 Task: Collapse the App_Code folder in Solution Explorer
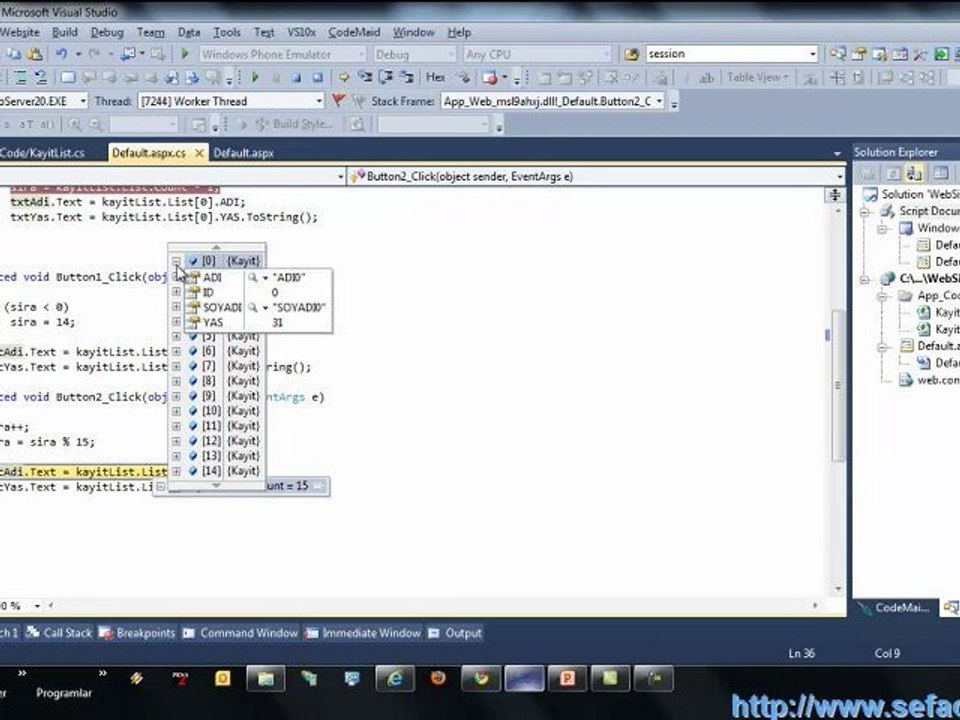click(882, 296)
